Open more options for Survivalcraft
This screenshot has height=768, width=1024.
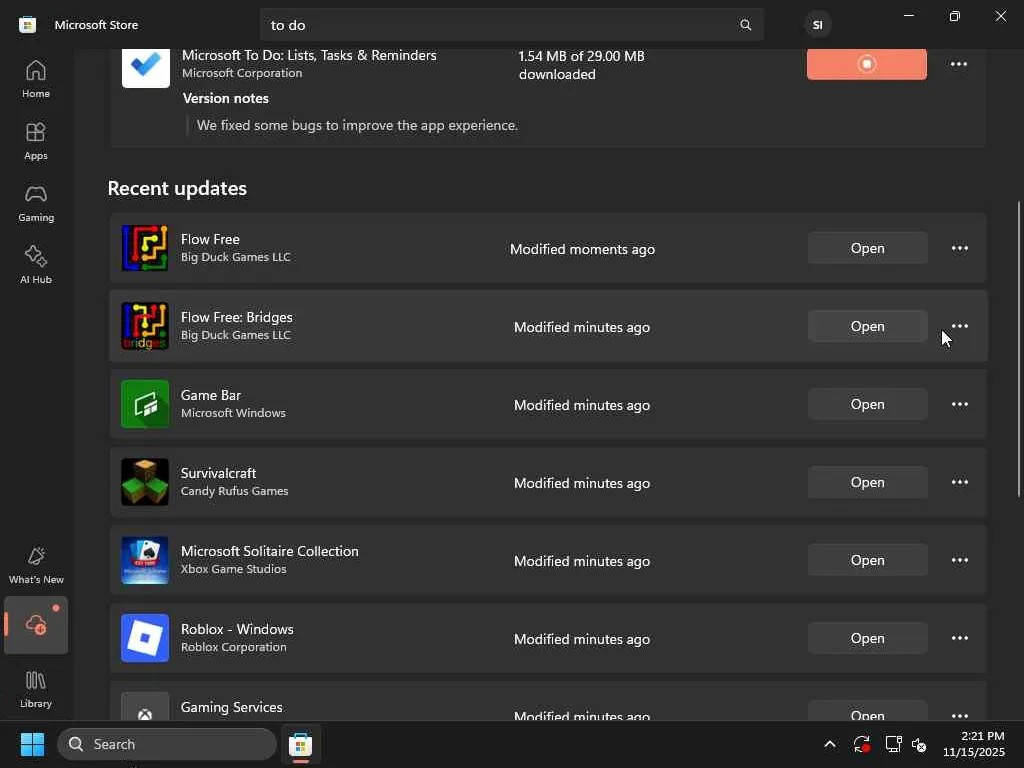pos(959,482)
